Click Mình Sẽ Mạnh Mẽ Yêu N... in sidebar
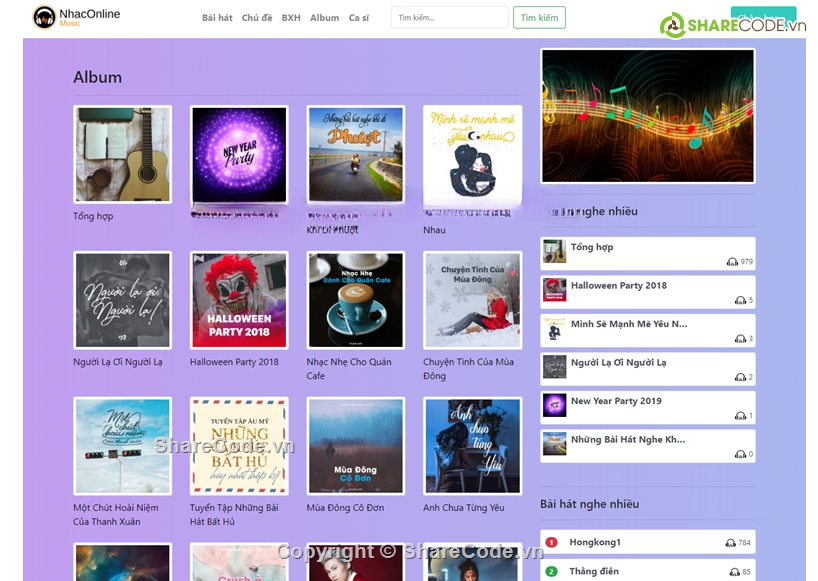Image resolution: width=818 pixels, height=581 pixels. tap(629, 324)
